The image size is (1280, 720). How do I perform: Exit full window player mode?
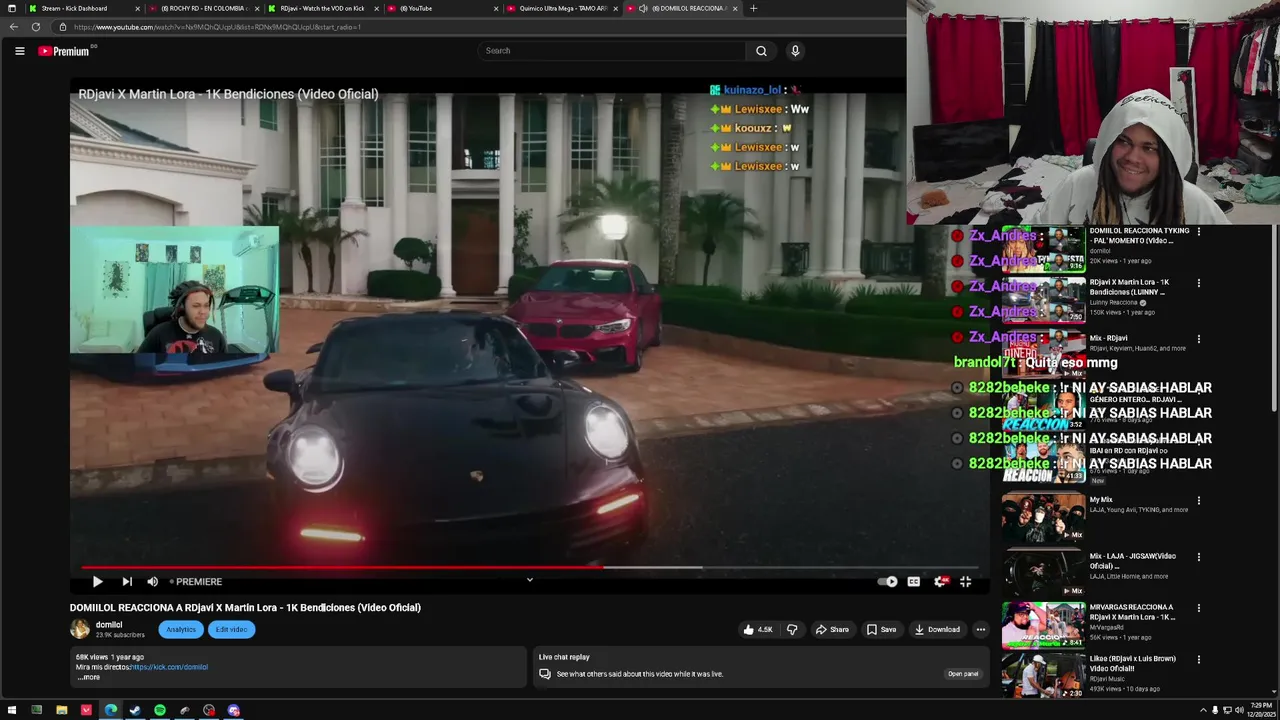click(x=965, y=581)
